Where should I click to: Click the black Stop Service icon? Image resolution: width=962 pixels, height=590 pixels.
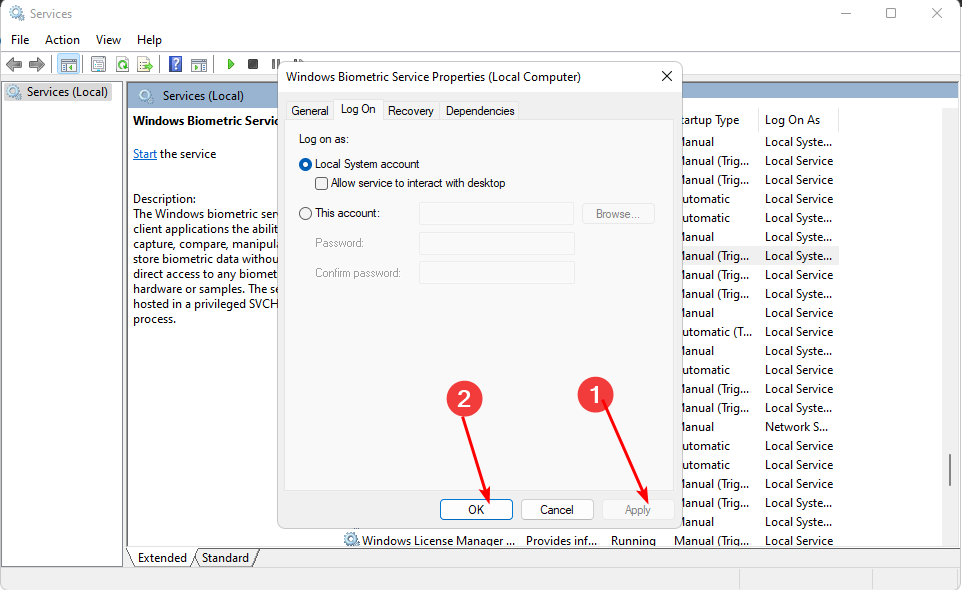pyautogui.click(x=253, y=64)
